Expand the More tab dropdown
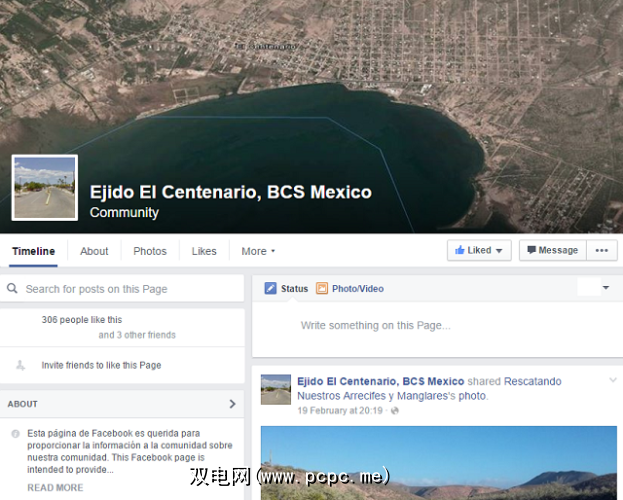The height and width of the screenshot is (500, 623). pyautogui.click(x=258, y=251)
